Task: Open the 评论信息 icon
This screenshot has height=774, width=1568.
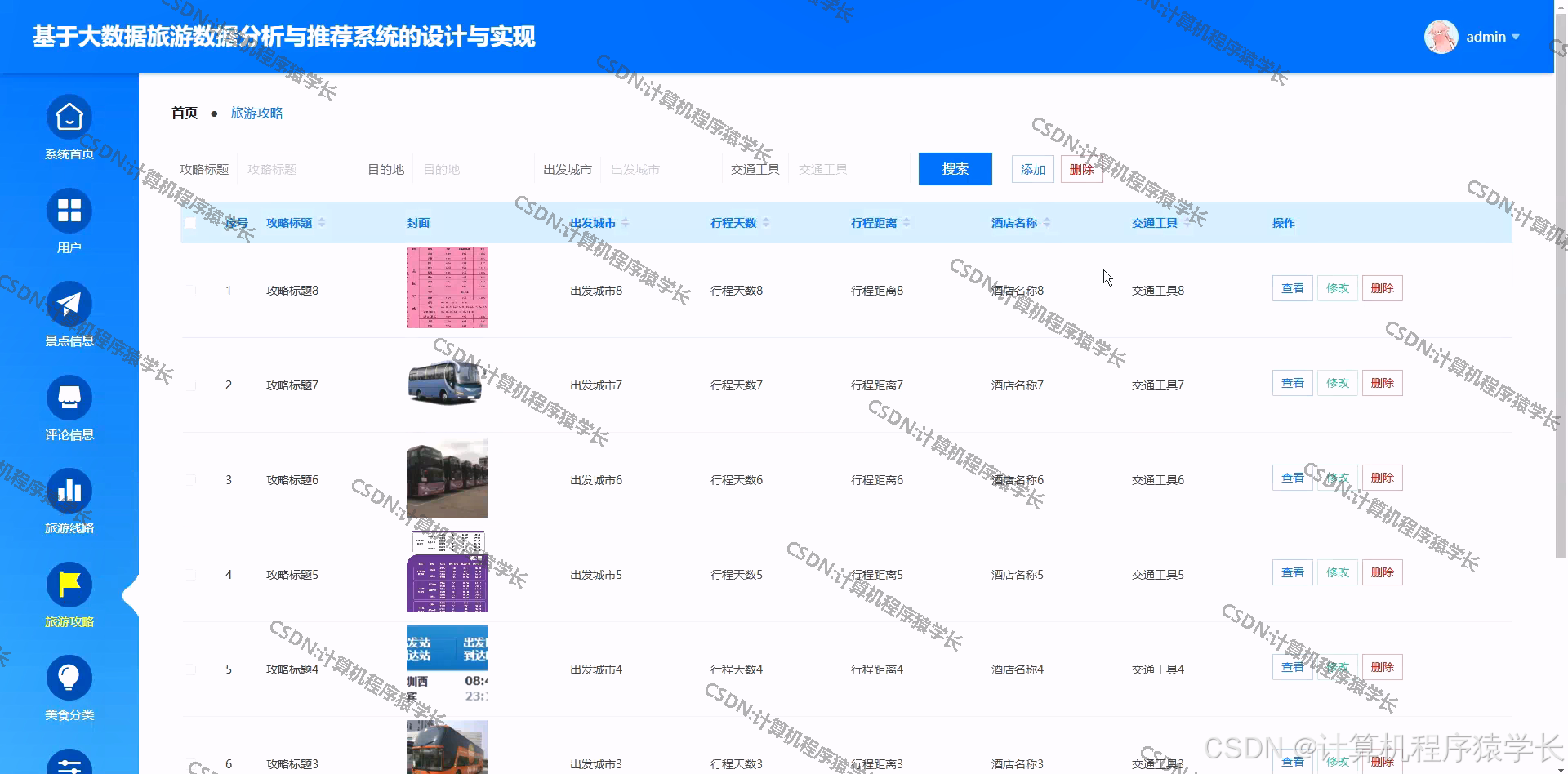Action: (x=69, y=398)
